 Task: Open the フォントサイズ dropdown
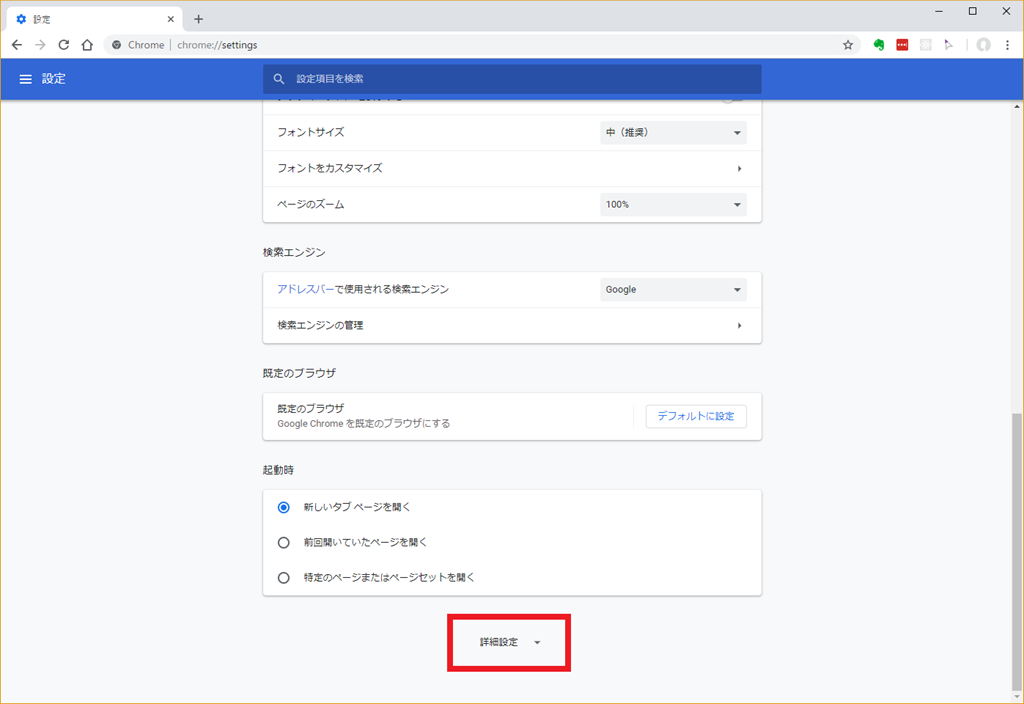[673, 133]
